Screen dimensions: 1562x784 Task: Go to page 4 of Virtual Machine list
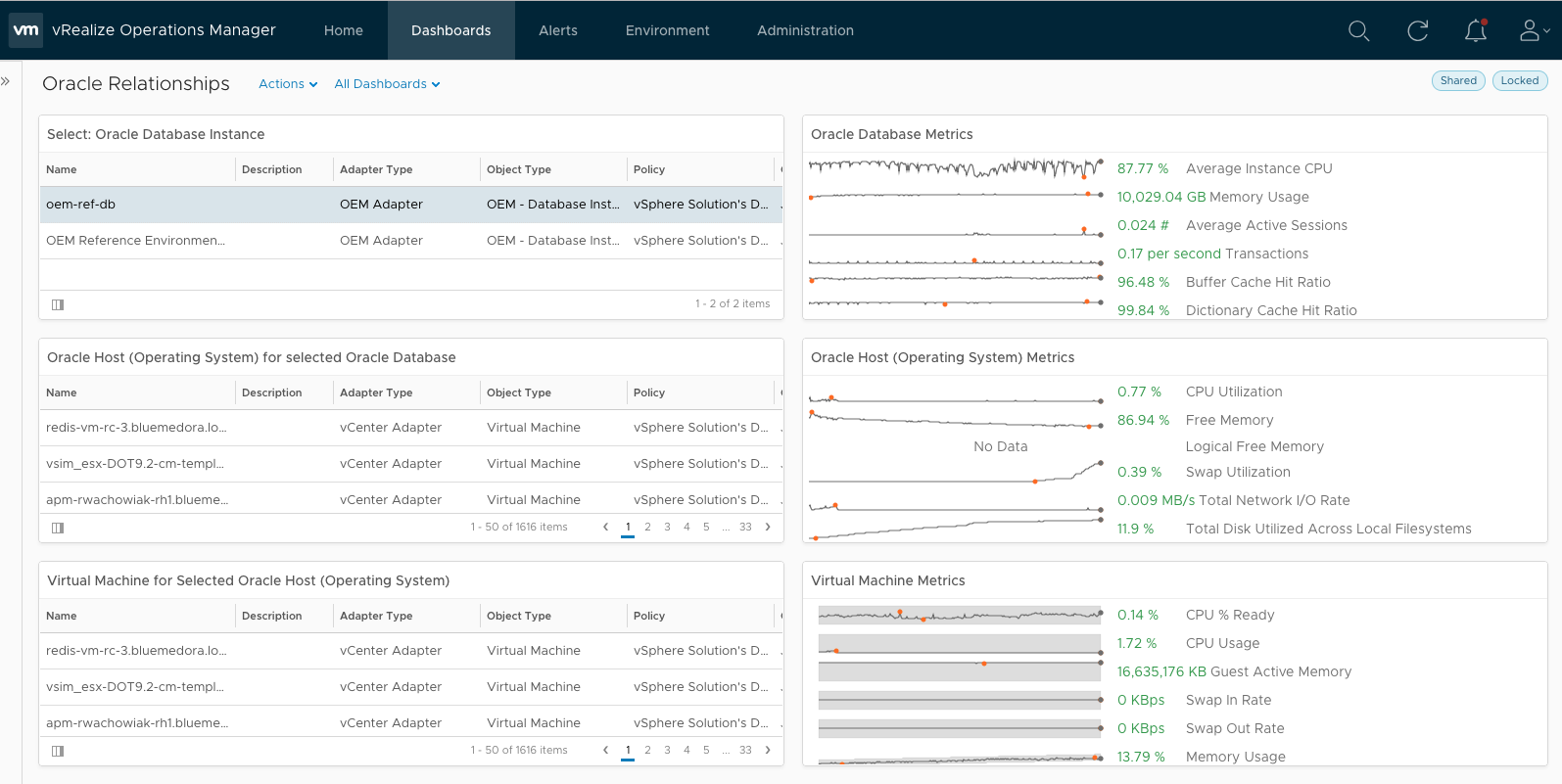pos(686,750)
